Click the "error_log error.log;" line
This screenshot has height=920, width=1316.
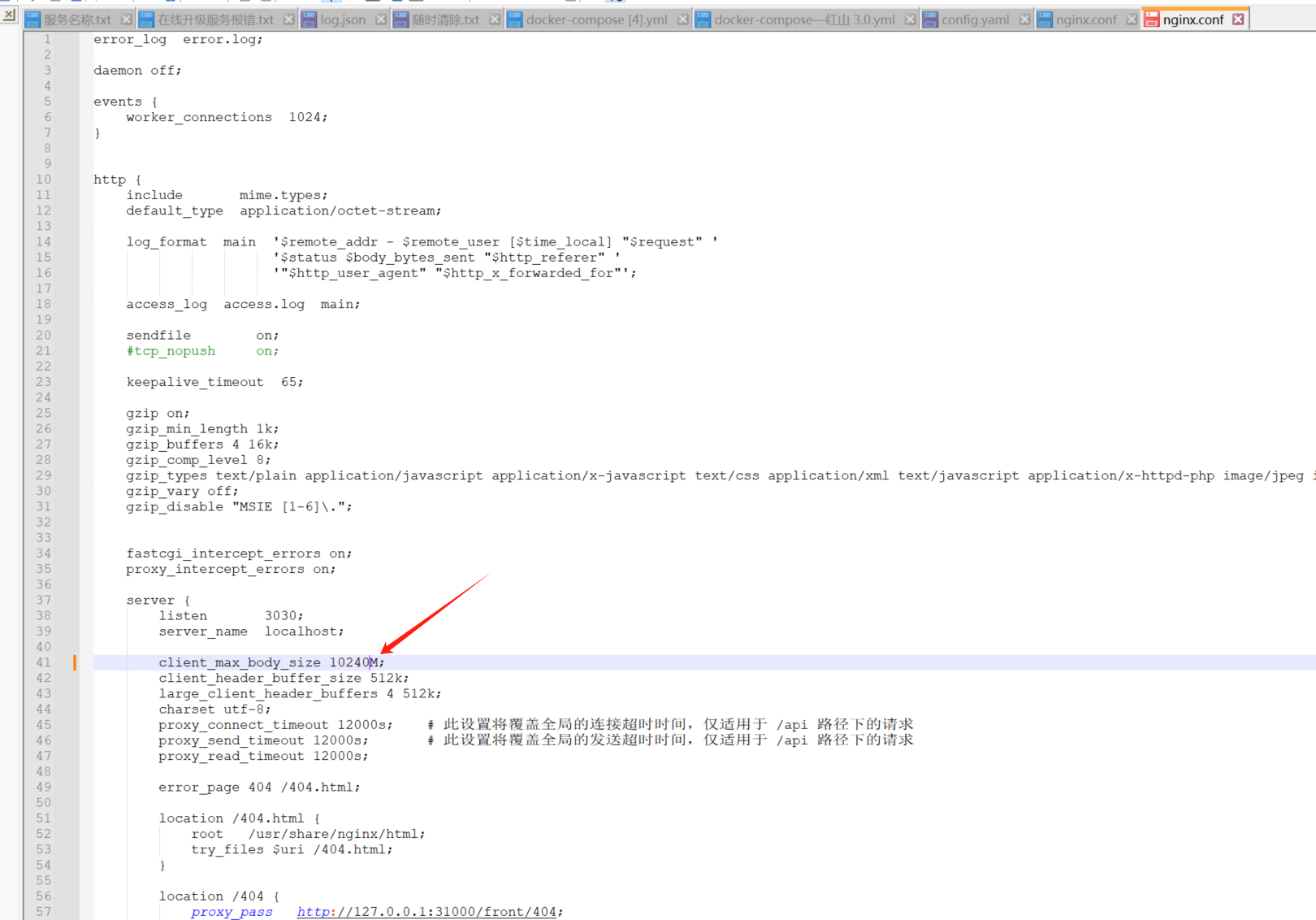coord(178,39)
